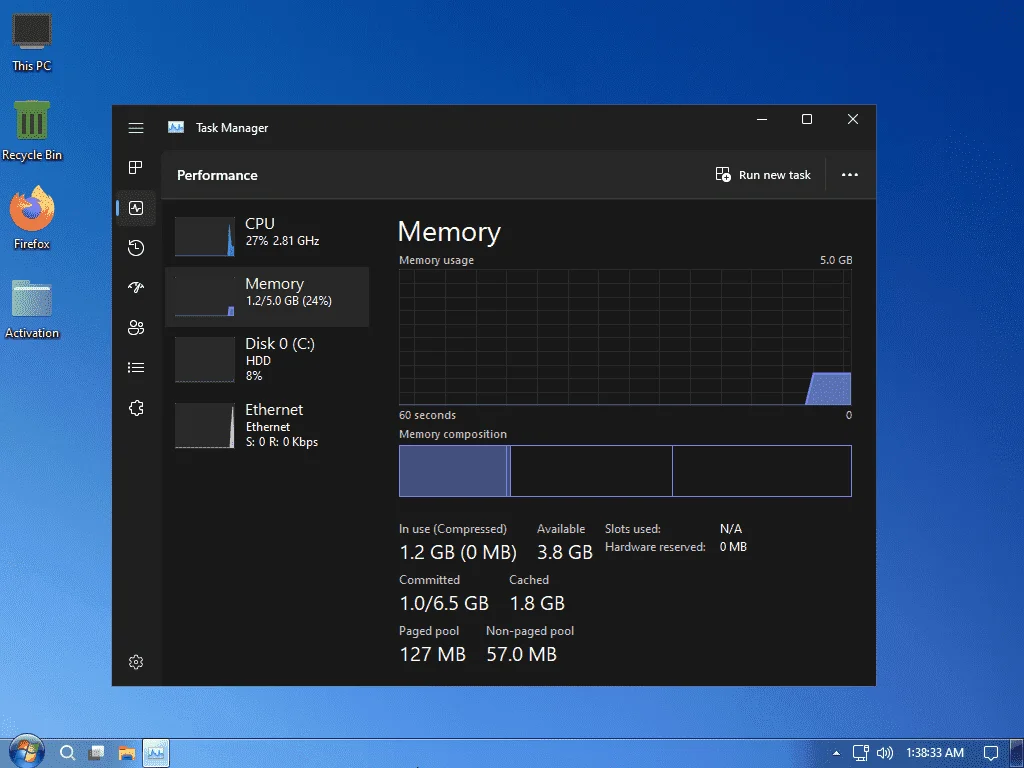Click the Memory usage graph area
1024x768 pixels.
625,337
